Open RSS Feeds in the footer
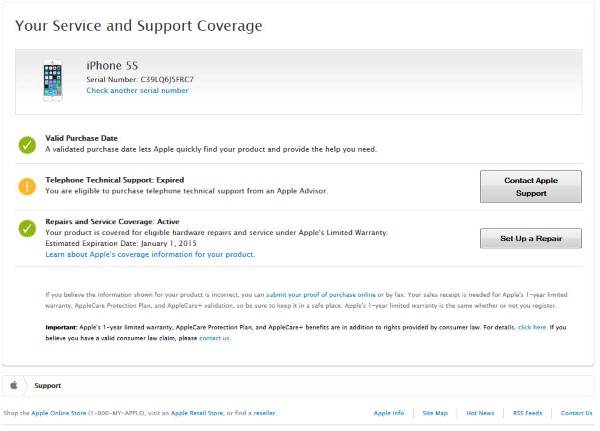This screenshot has width=600, height=431. click(527, 413)
